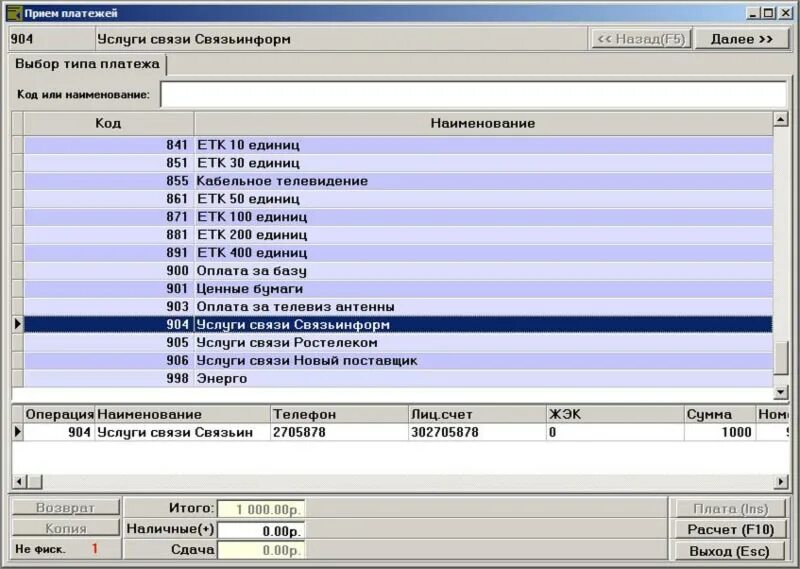
Task: Select row 998 Энерго
Action: point(398,379)
